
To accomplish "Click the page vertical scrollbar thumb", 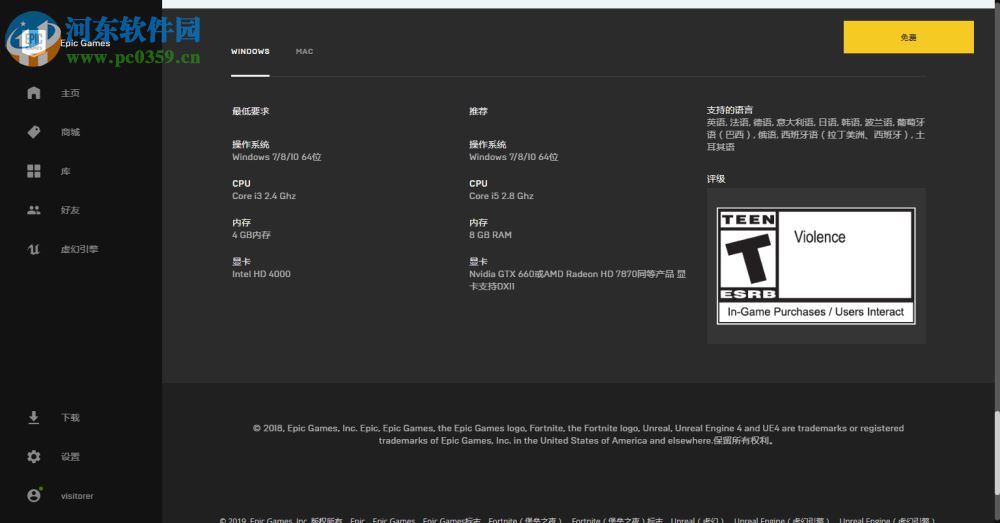I will (x=996, y=453).
